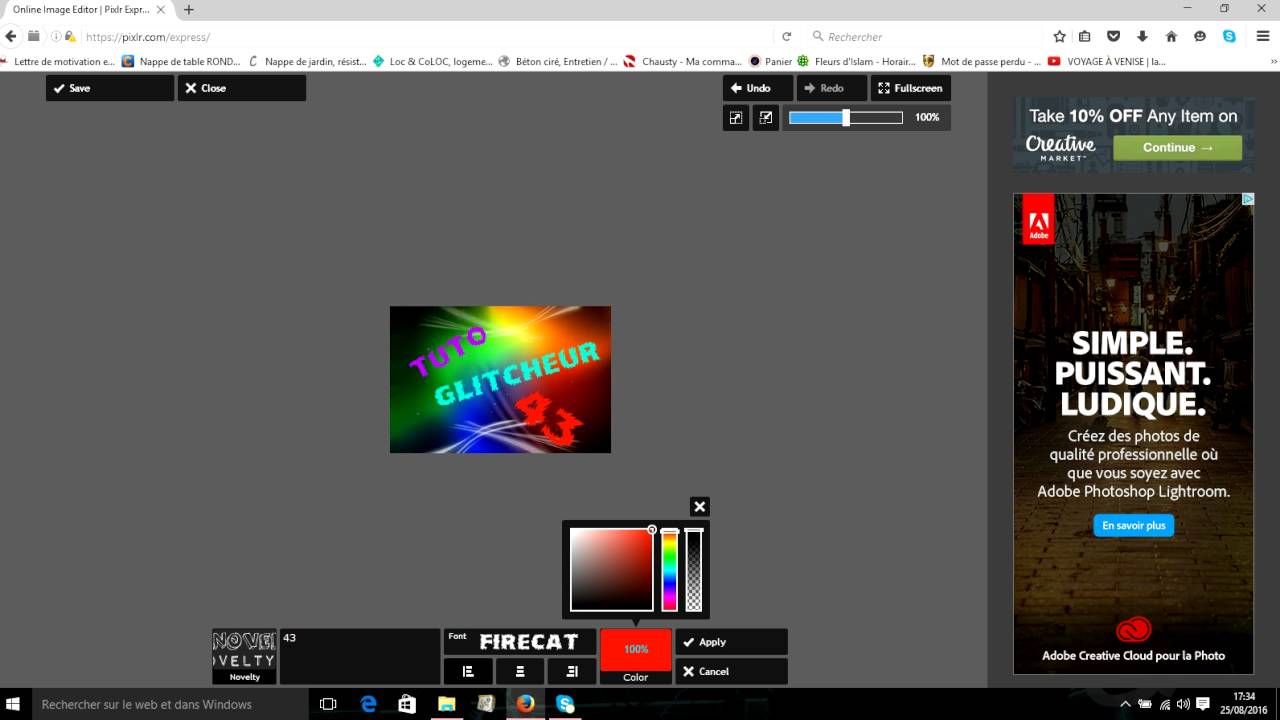
Task: Click the text input containing 43
Action: point(360,656)
